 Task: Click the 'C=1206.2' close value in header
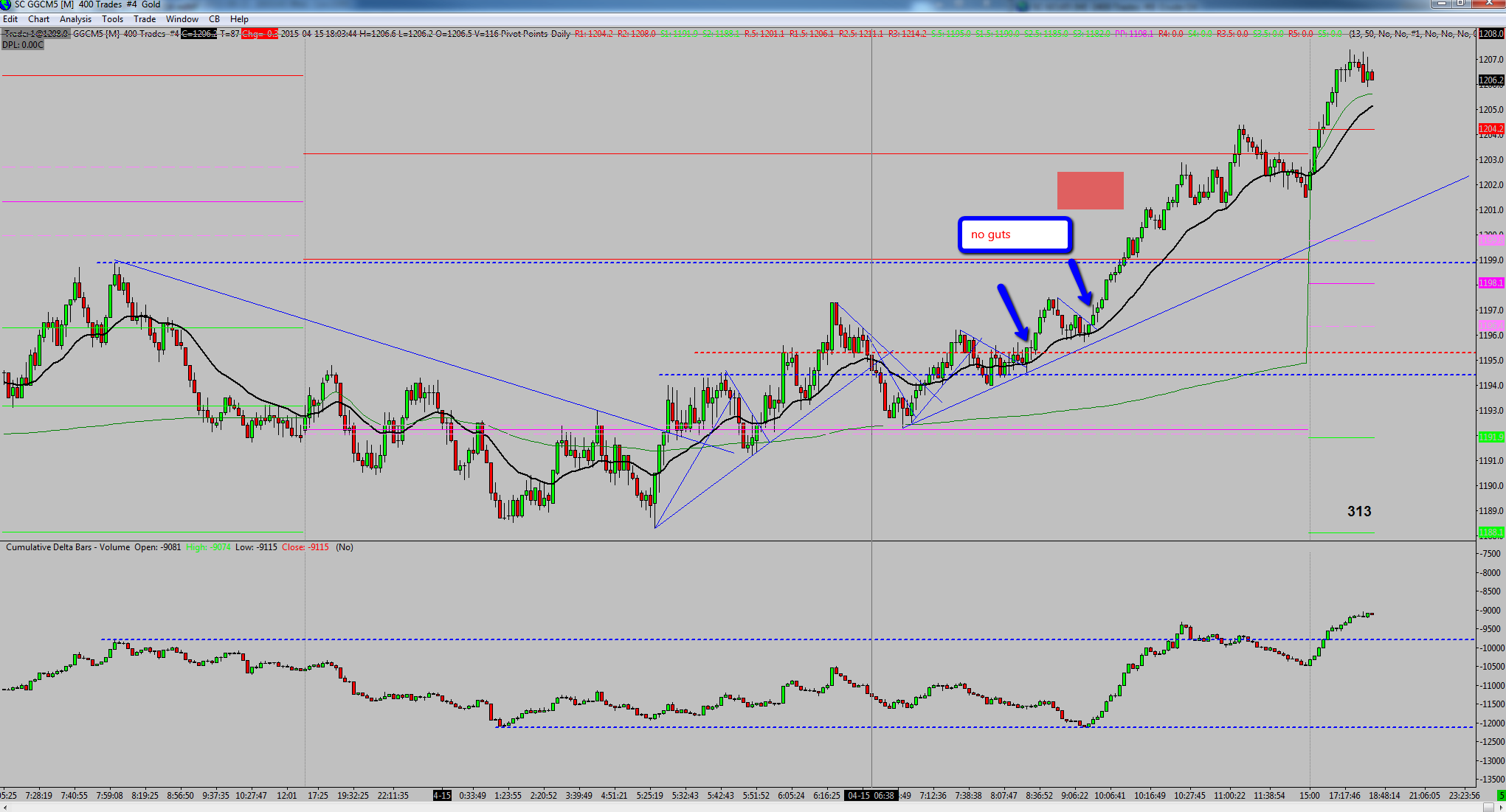(199, 34)
